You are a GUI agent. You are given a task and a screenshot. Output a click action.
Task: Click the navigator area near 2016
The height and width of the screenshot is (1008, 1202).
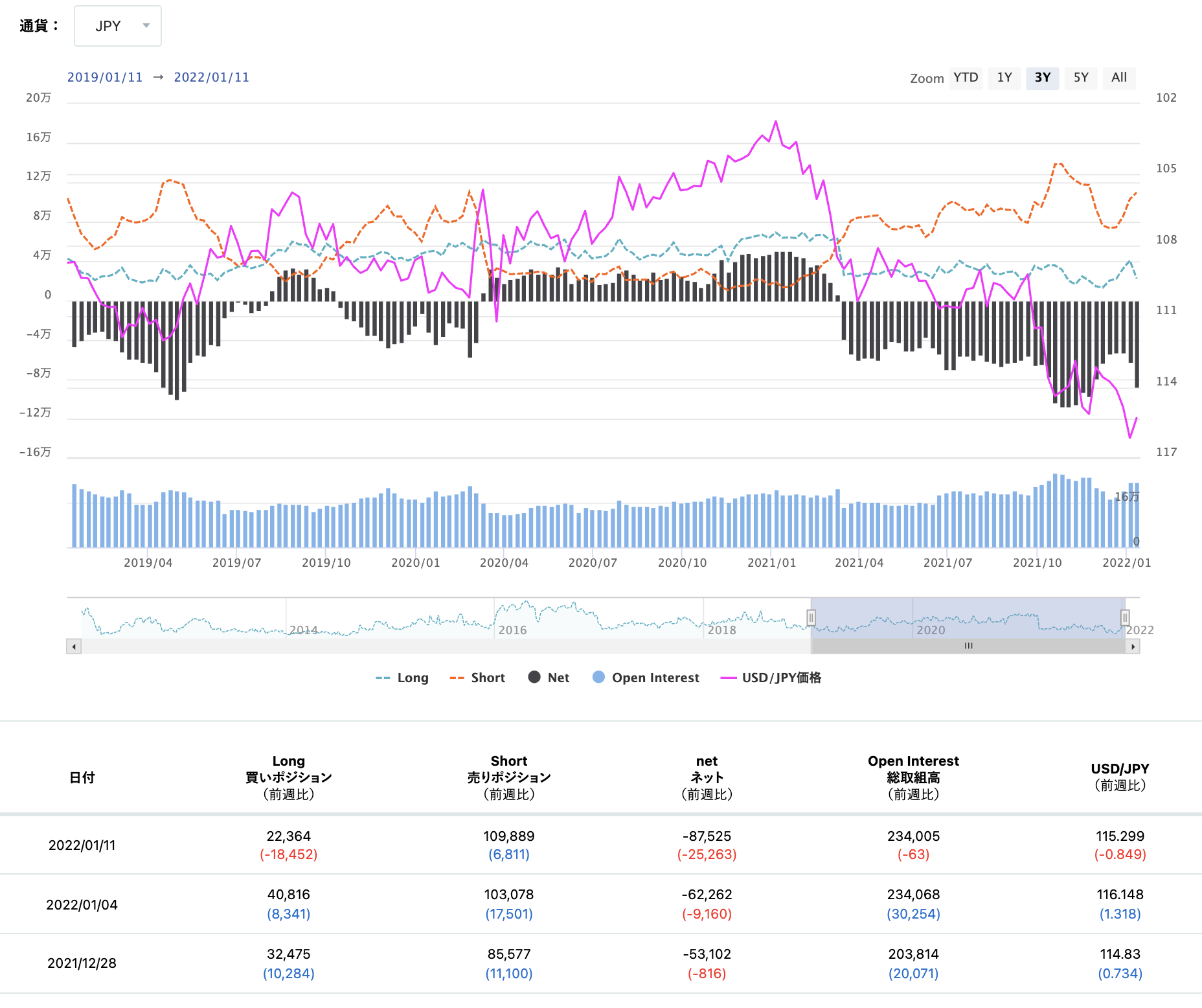pyautogui.click(x=512, y=630)
